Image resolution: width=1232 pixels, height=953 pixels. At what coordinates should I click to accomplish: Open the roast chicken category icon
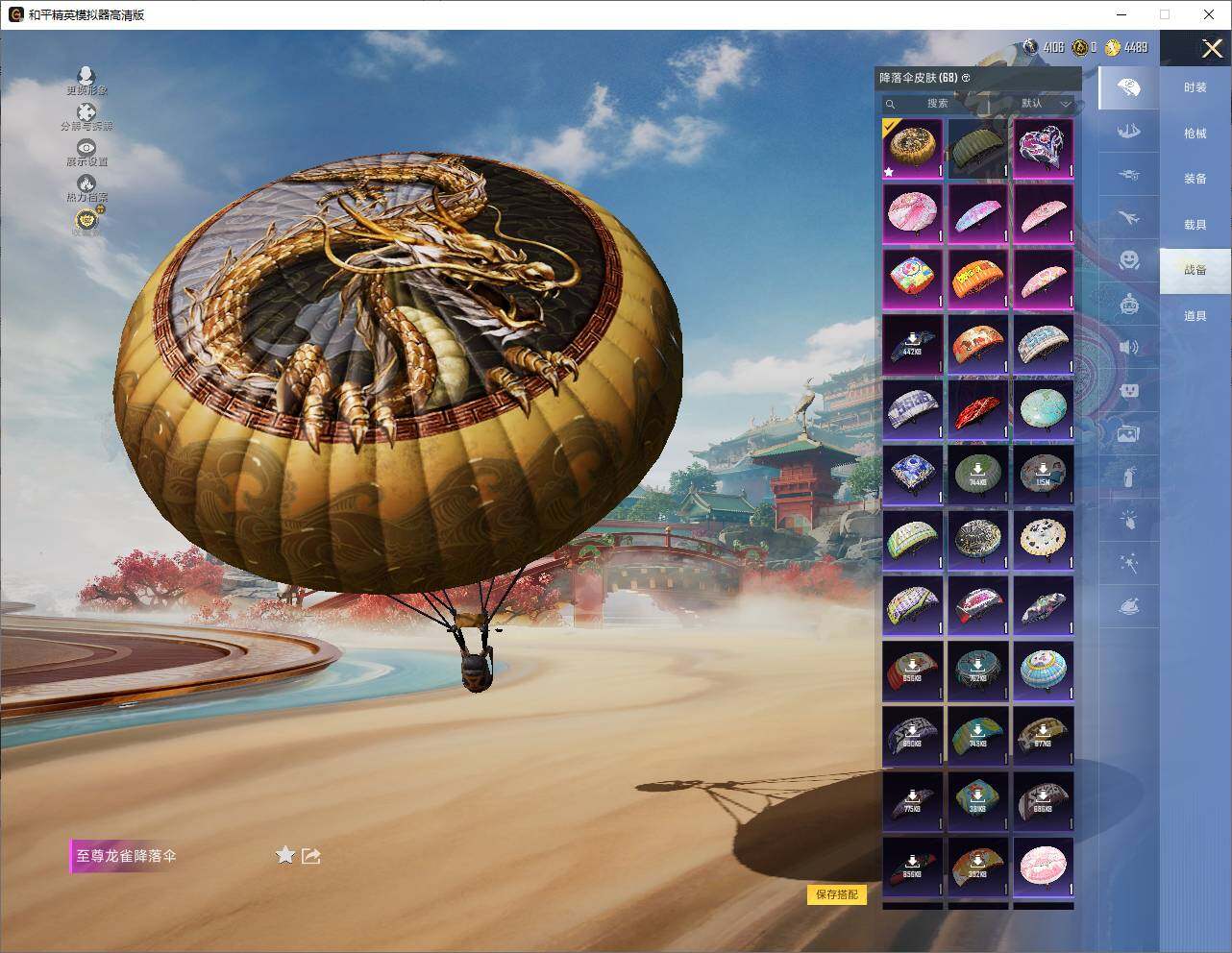(x=1129, y=606)
